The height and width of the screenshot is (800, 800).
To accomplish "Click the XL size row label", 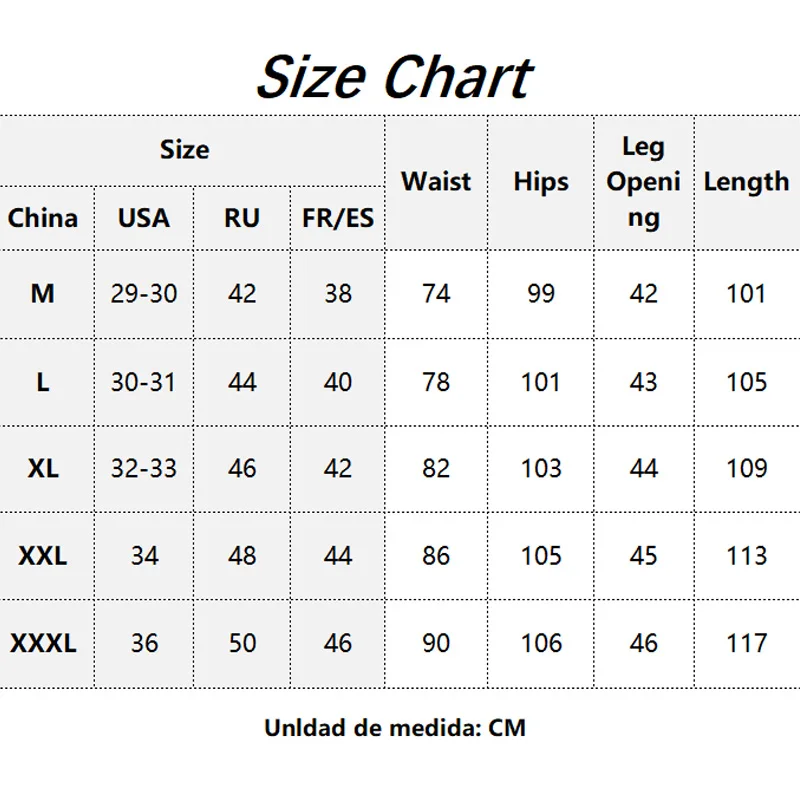I will (x=43, y=468).
